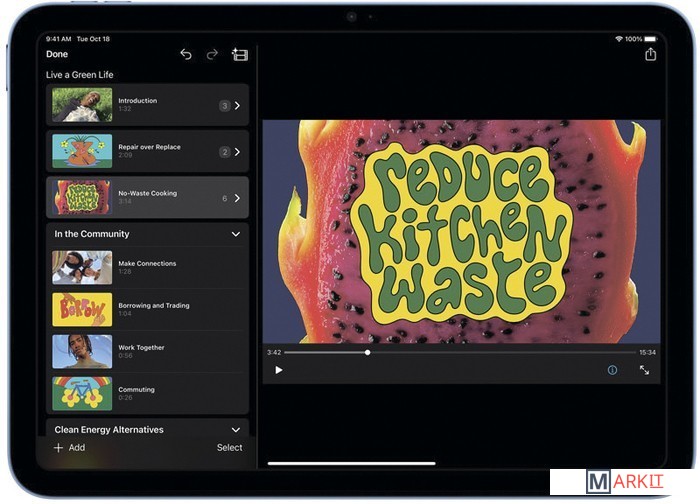Check the battery indicator in status bar
The height and width of the screenshot is (504, 700).
coord(649,39)
